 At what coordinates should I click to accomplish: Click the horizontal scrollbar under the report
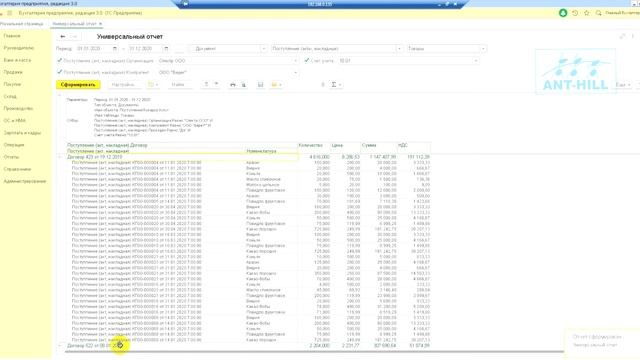314,351
